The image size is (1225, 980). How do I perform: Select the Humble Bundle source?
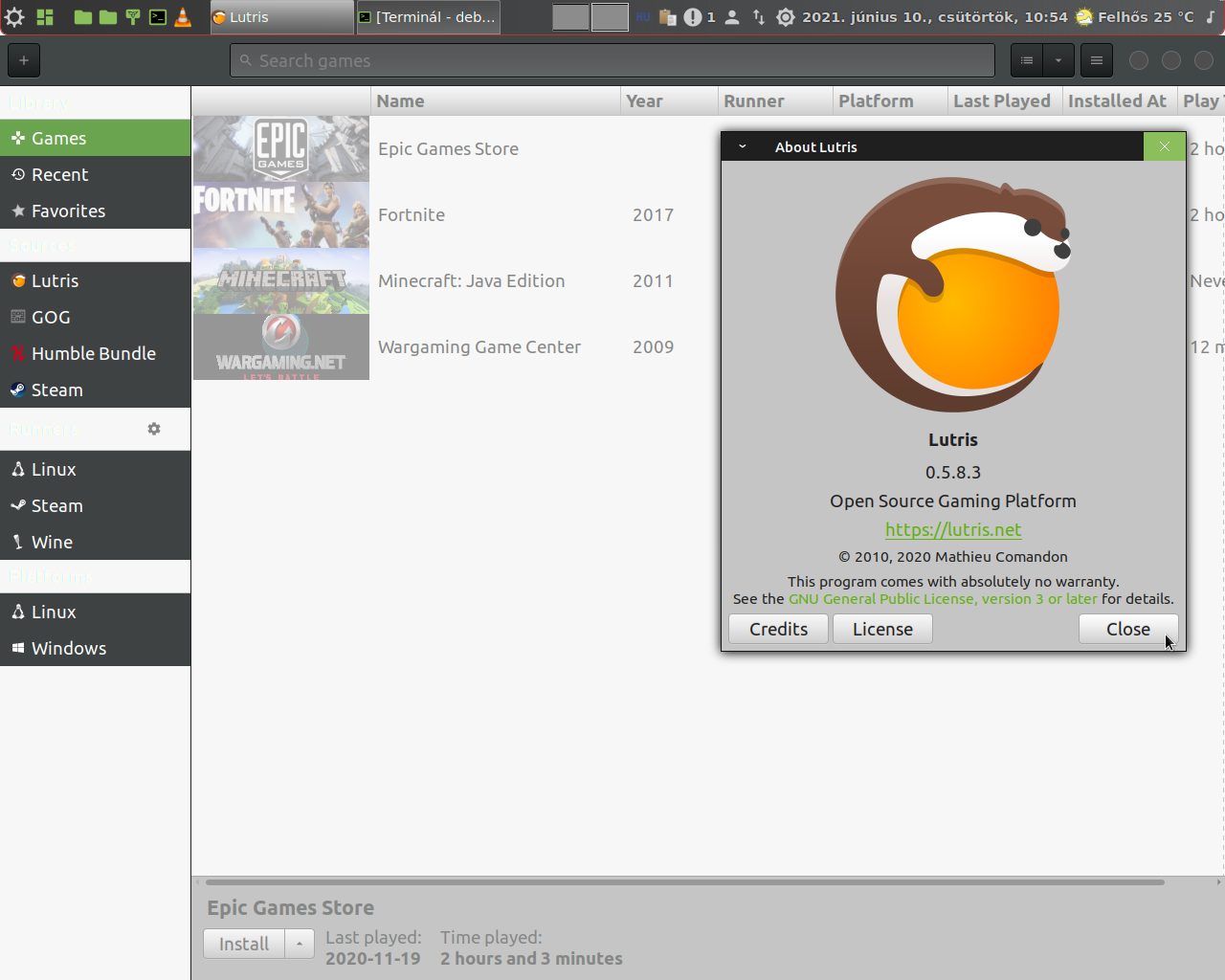click(96, 353)
